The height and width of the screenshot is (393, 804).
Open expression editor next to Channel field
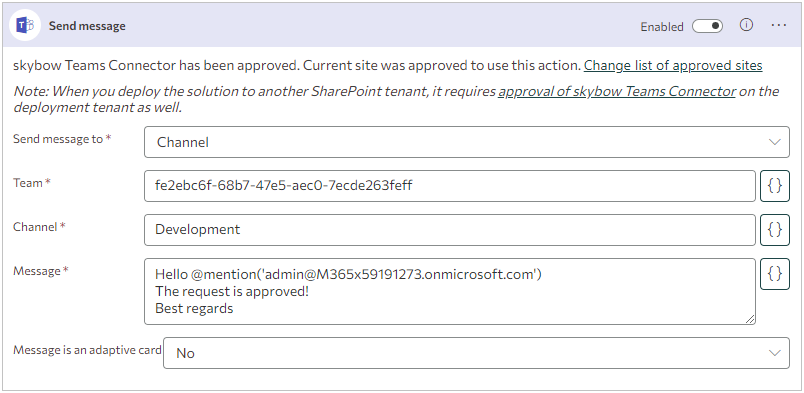[774, 230]
